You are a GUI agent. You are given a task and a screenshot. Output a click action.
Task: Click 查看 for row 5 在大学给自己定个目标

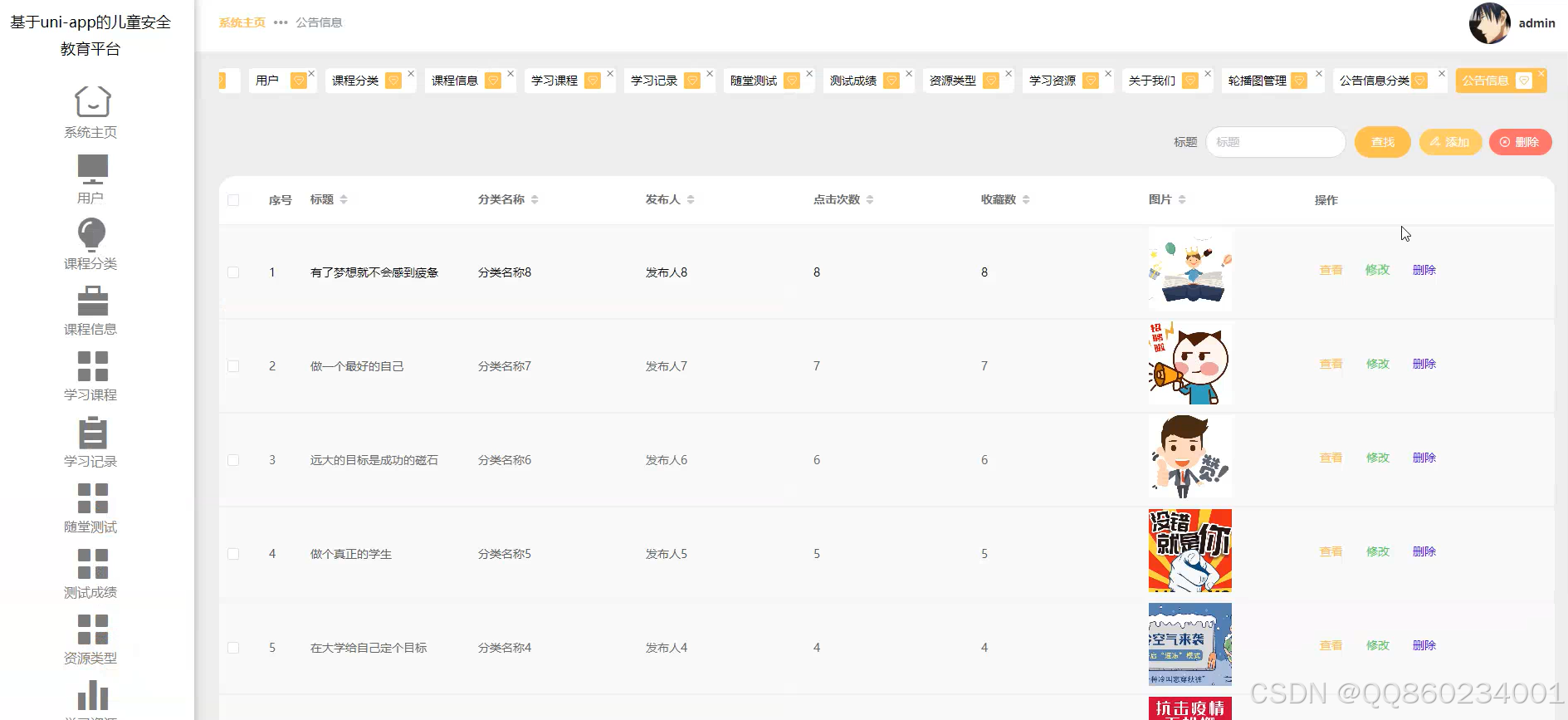[x=1331, y=645]
